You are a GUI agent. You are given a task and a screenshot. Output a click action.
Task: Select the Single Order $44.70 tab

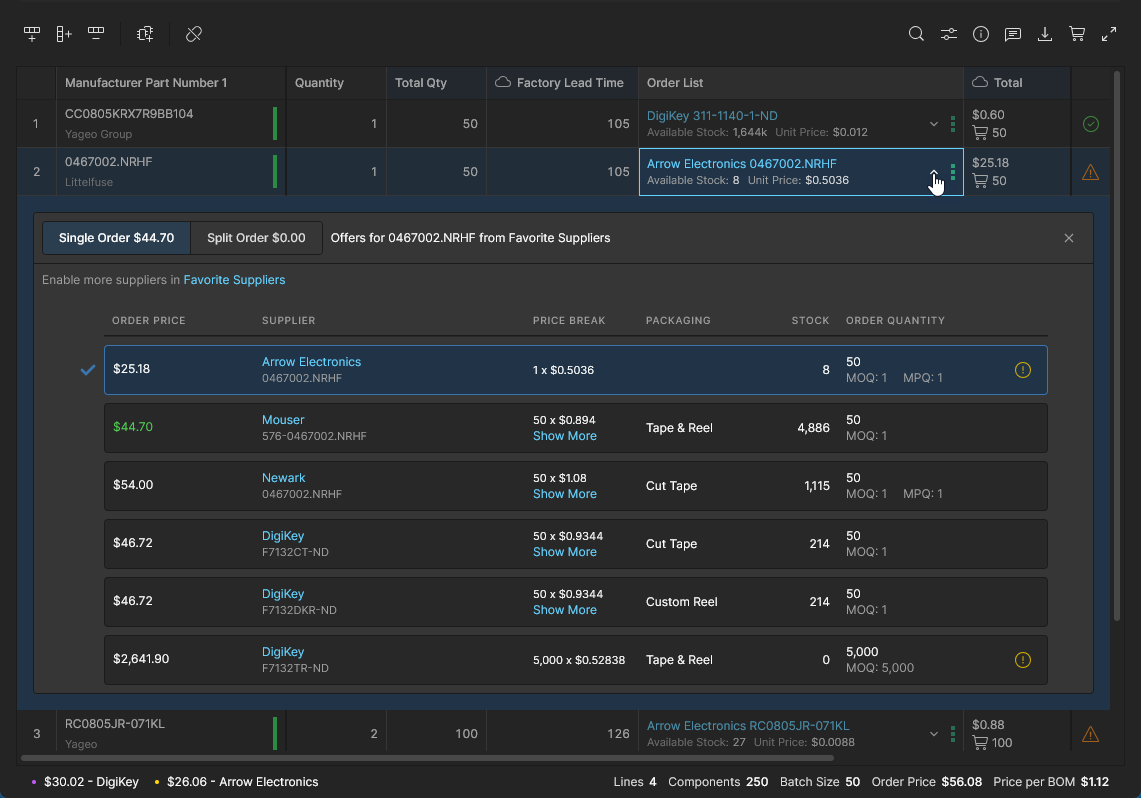[116, 238]
